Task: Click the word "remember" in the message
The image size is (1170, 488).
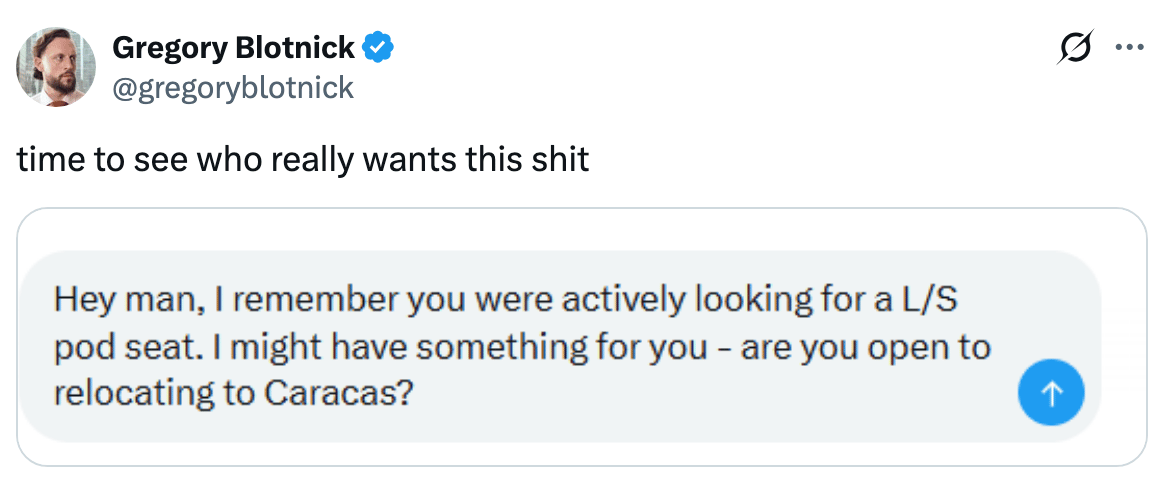Action: point(313,299)
